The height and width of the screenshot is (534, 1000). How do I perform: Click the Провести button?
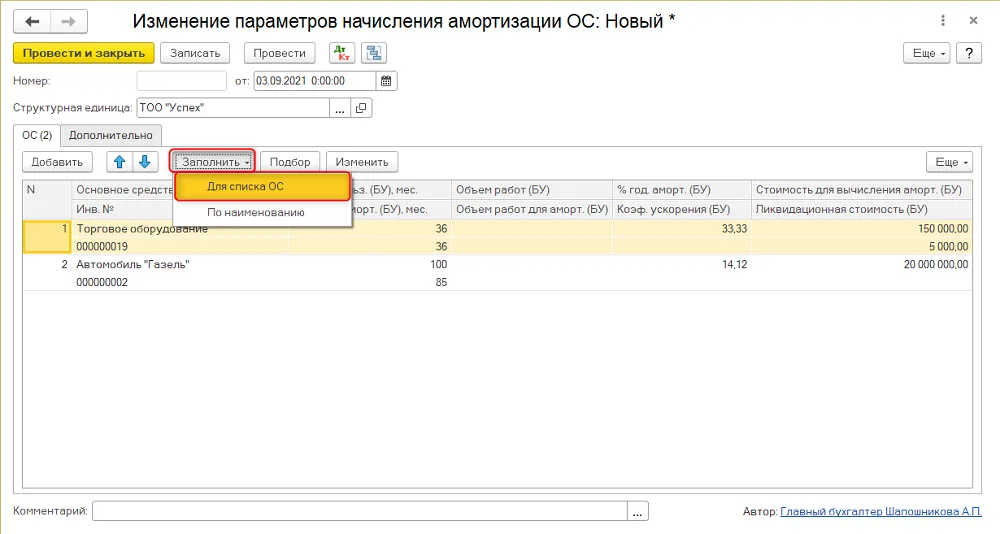279,53
